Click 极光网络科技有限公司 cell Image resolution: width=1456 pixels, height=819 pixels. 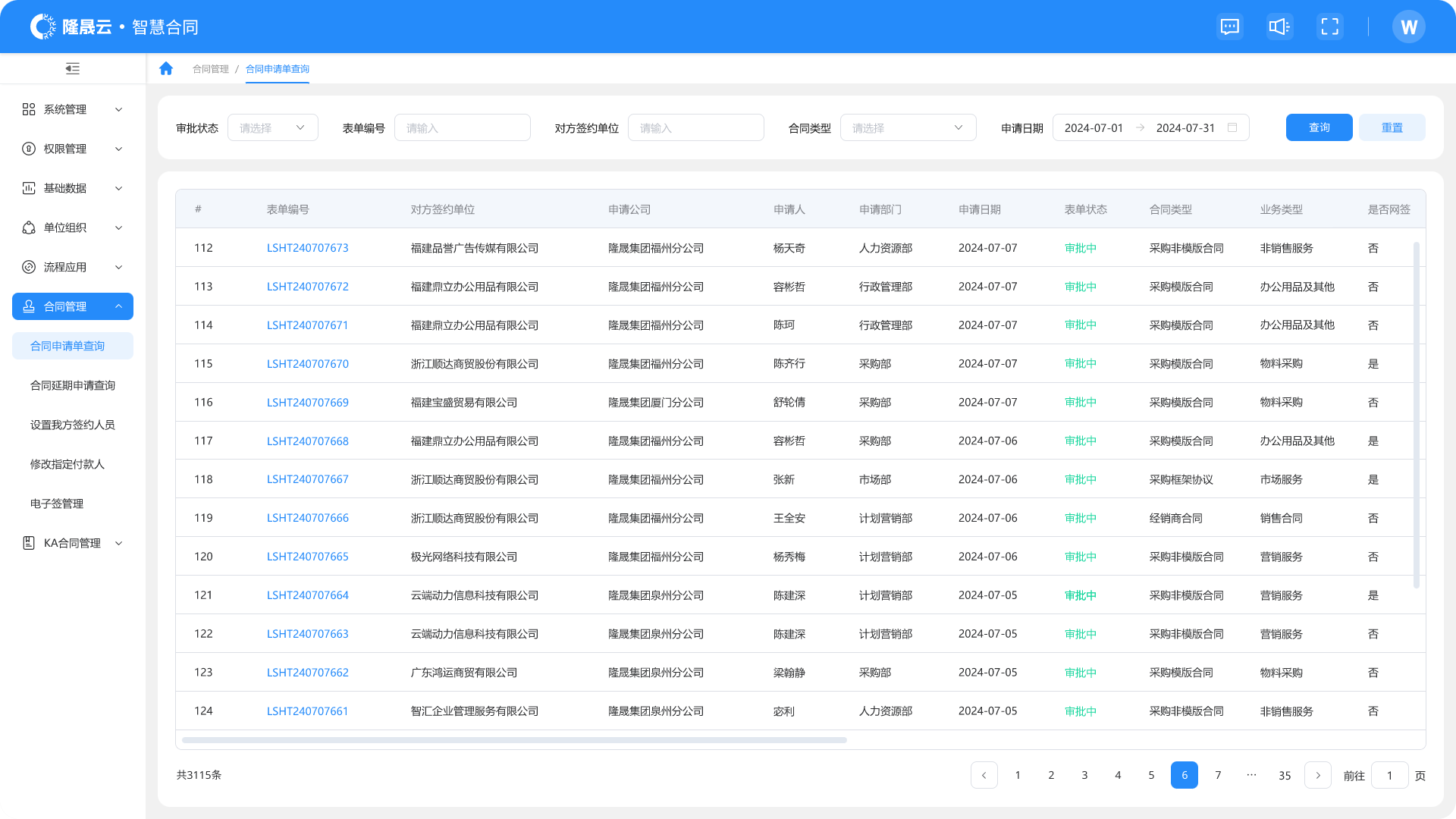click(464, 557)
